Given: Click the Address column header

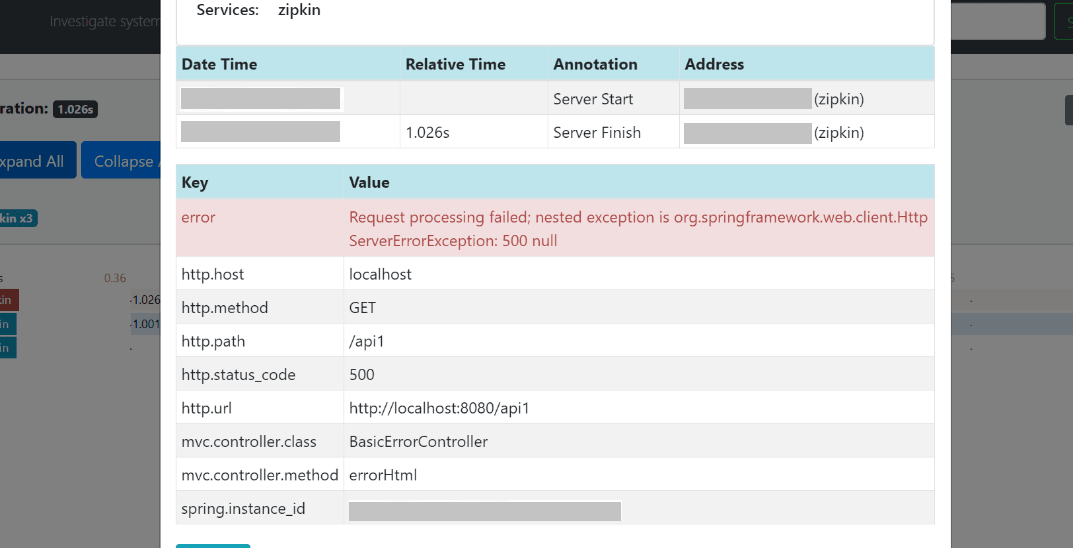Looking at the screenshot, I should click(714, 64).
